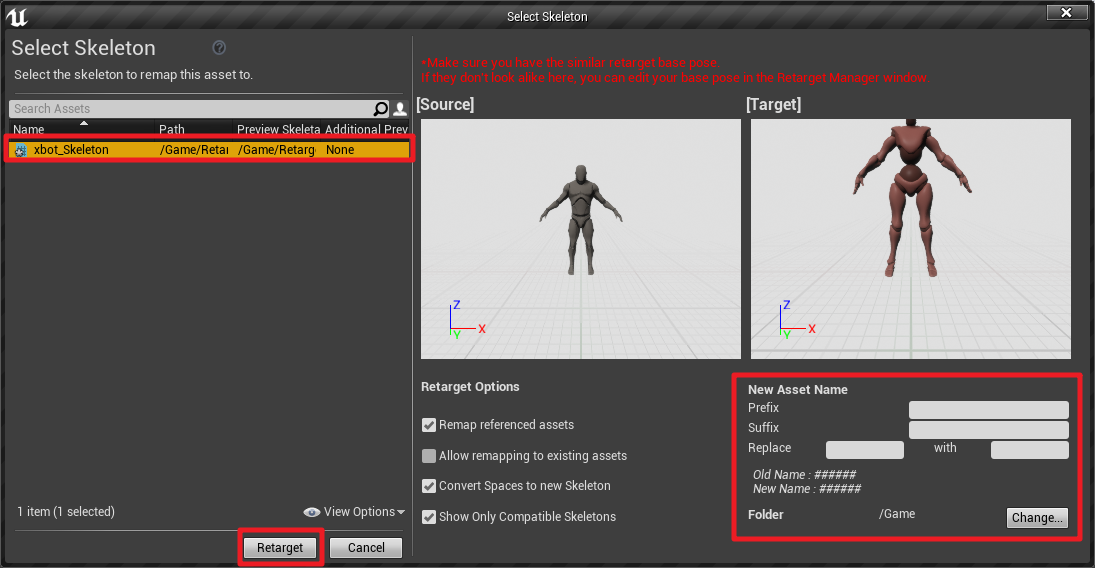
Task: Click the '/Game' folder path text
Action: point(897,514)
